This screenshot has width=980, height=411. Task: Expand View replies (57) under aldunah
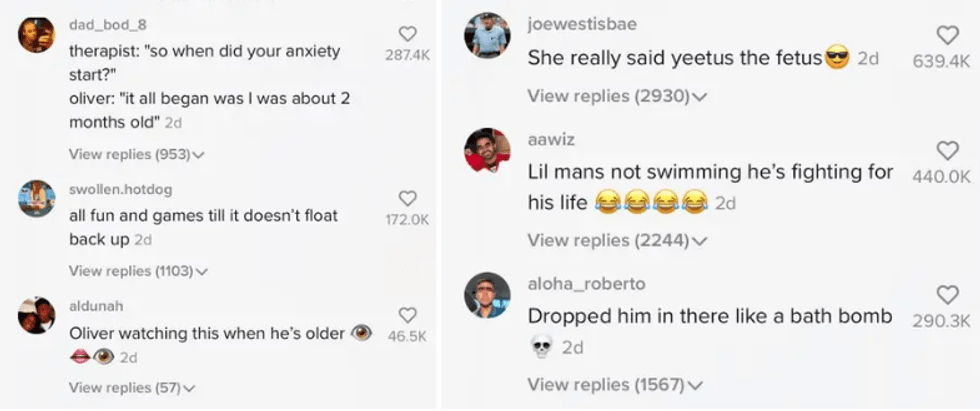click(131, 388)
